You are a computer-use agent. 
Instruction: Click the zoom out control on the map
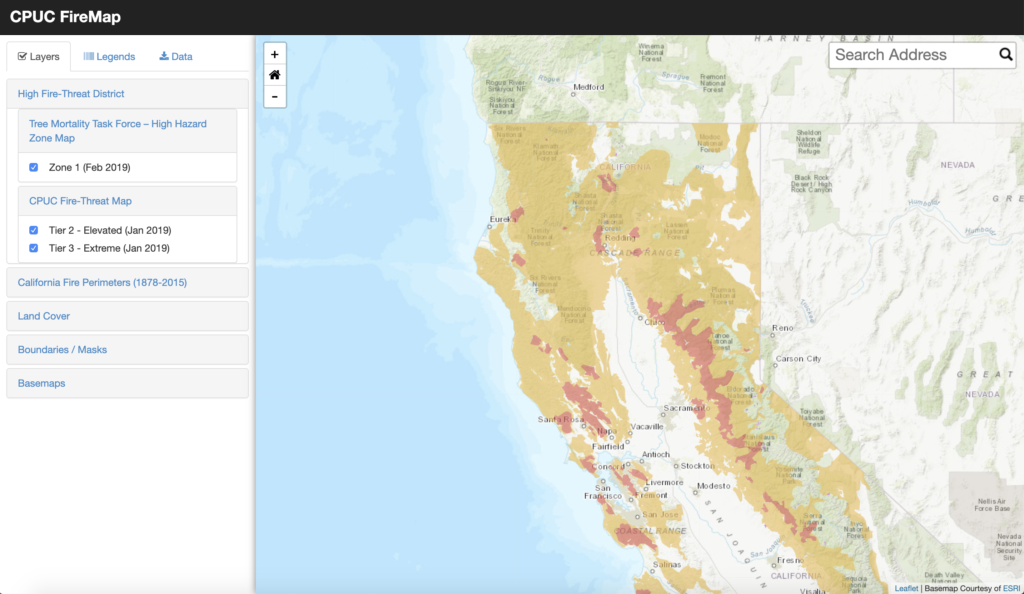click(274, 97)
